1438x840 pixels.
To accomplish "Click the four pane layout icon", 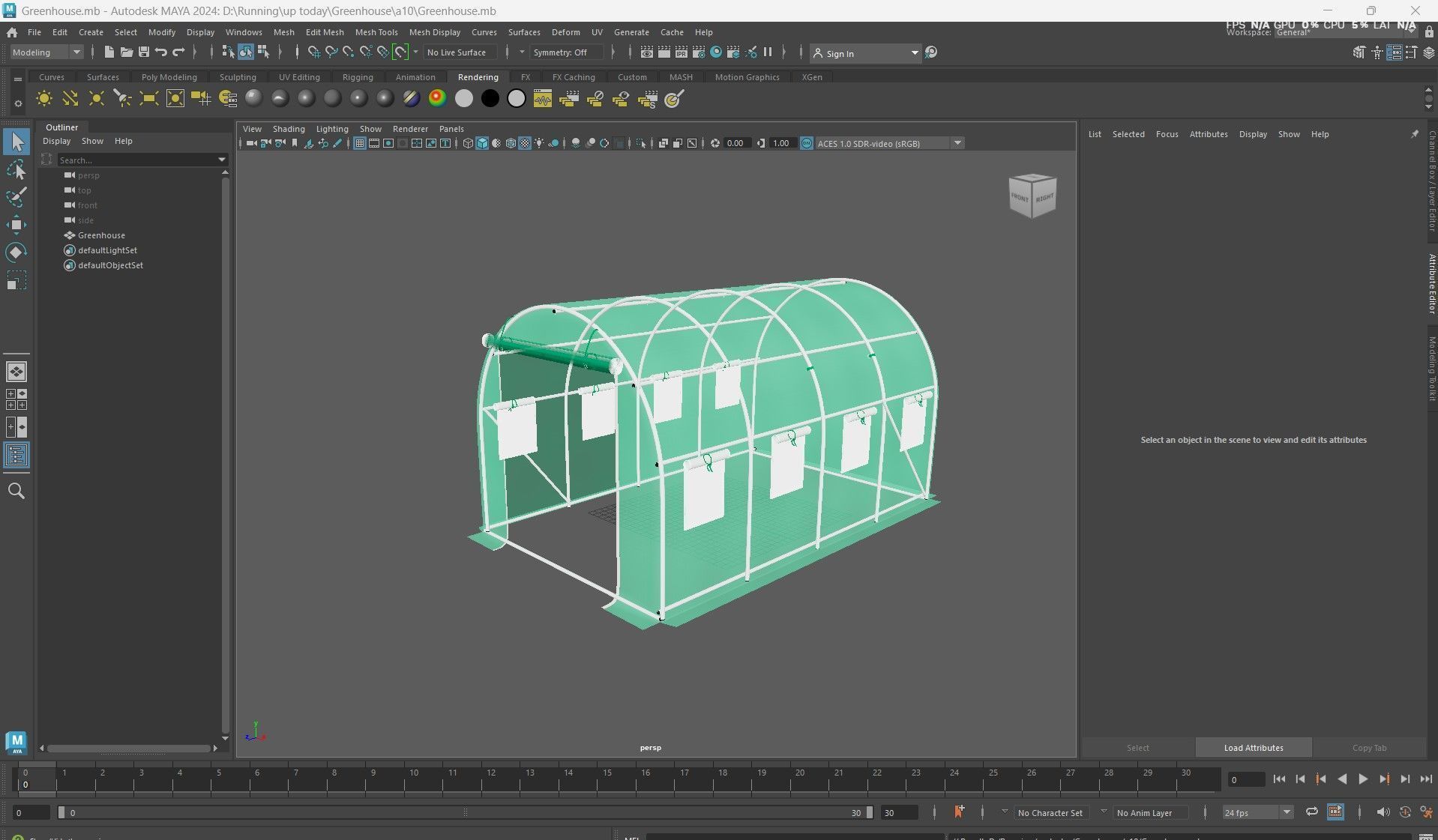I will [x=16, y=399].
